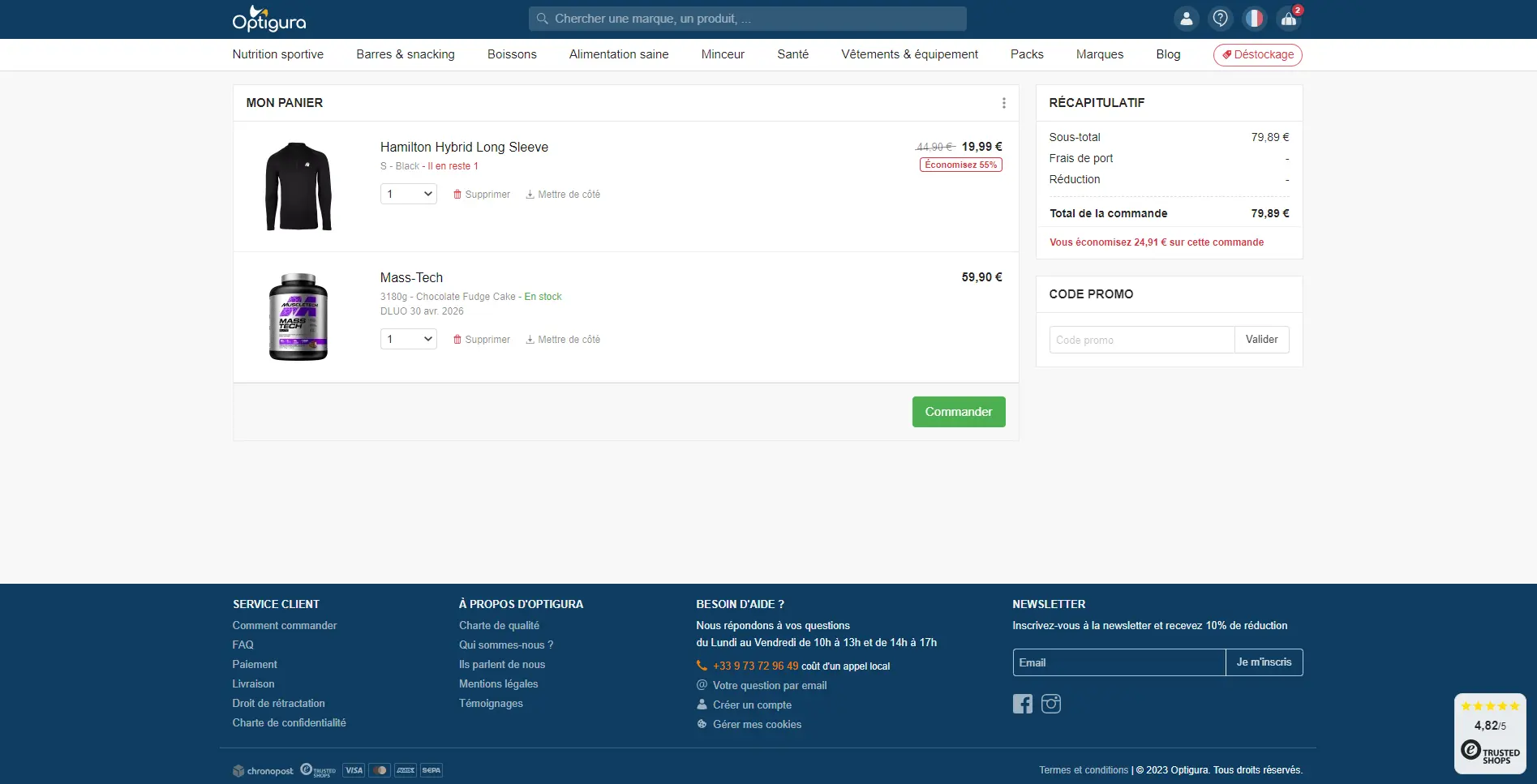Click the Déstockage button
The height and width of the screenshot is (784, 1537).
(1258, 54)
